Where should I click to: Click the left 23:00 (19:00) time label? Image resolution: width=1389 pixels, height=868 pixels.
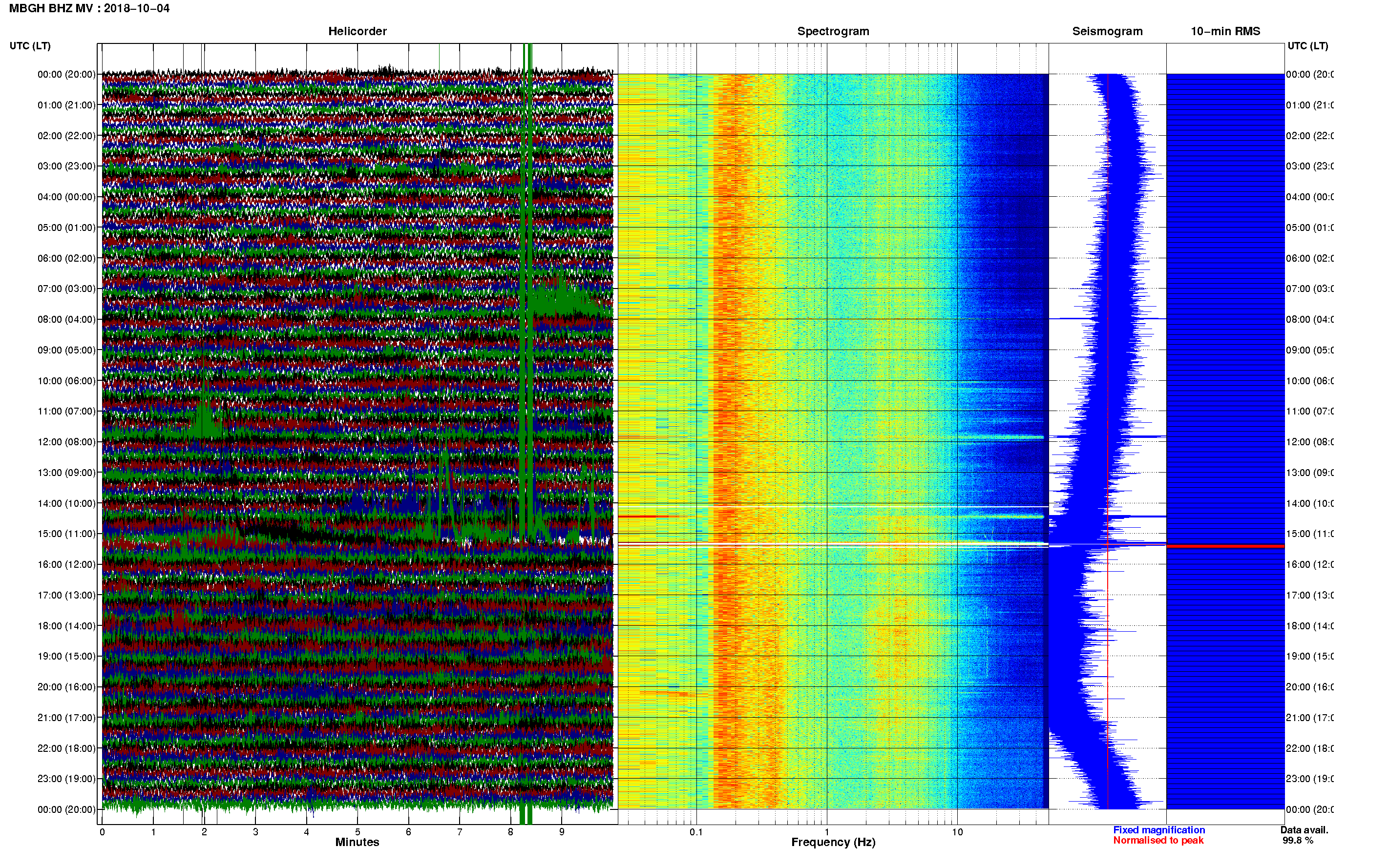pyautogui.click(x=66, y=779)
